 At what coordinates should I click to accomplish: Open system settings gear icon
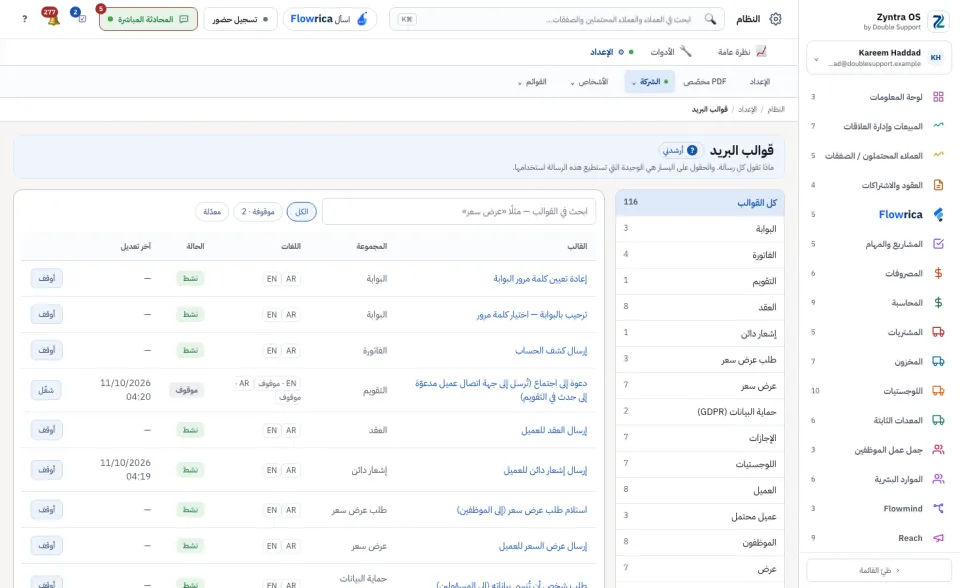(775, 19)
